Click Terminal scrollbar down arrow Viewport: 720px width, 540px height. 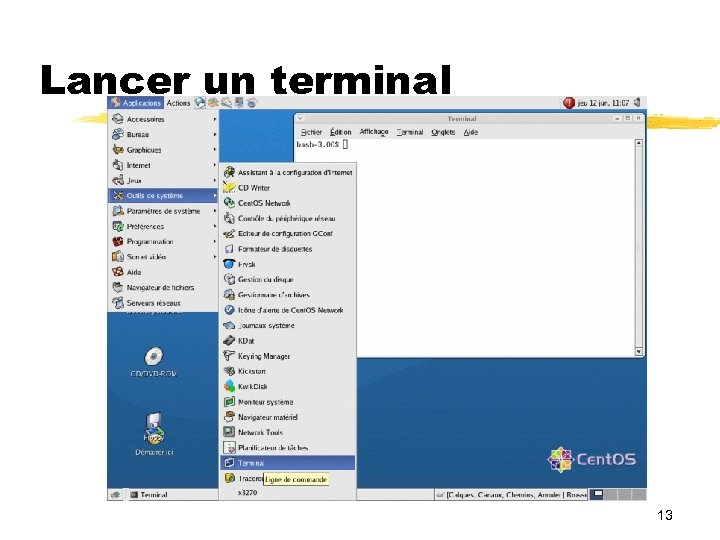click(x=639, y=352)
